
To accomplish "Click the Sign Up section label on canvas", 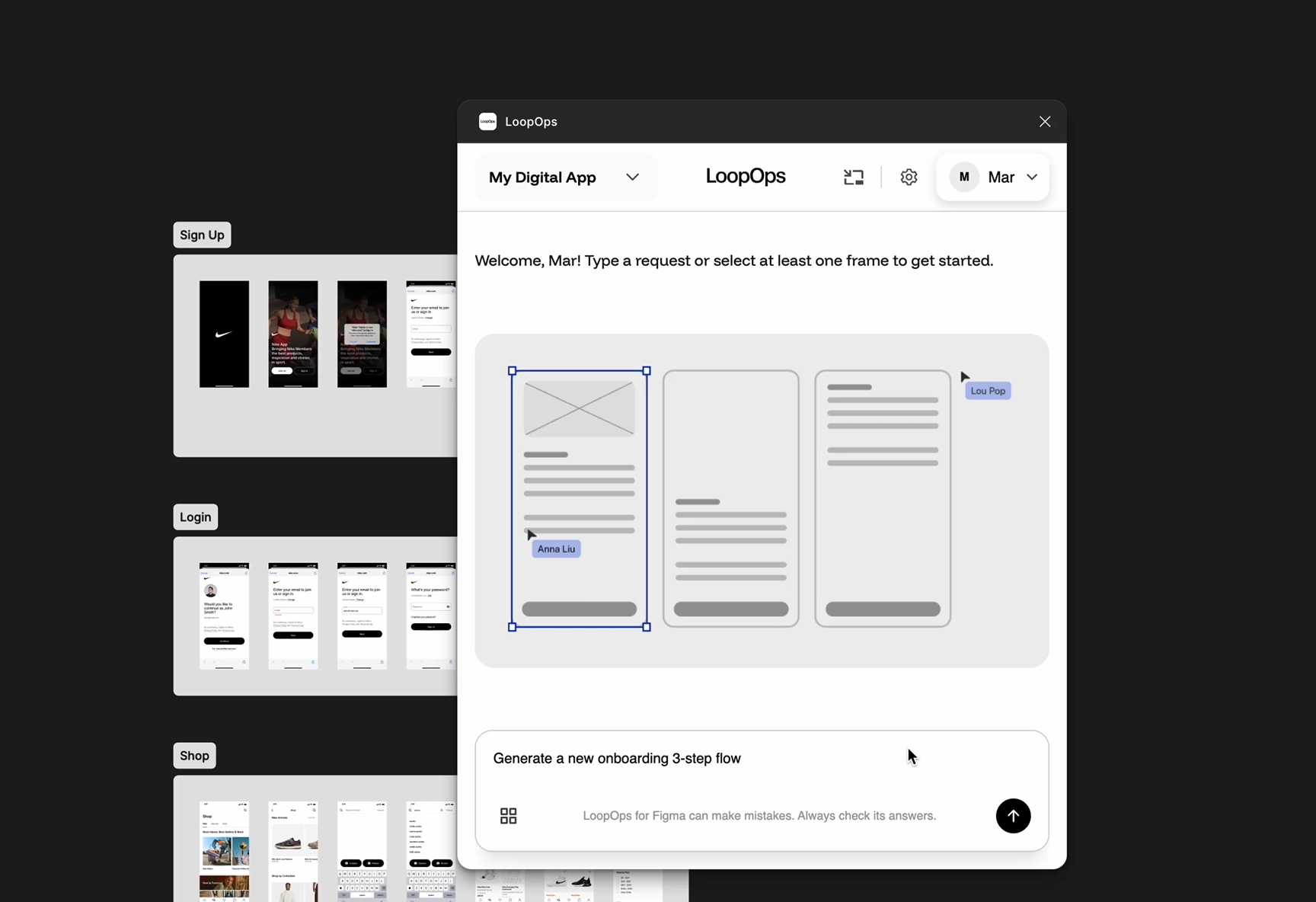I will pos(202,235).
